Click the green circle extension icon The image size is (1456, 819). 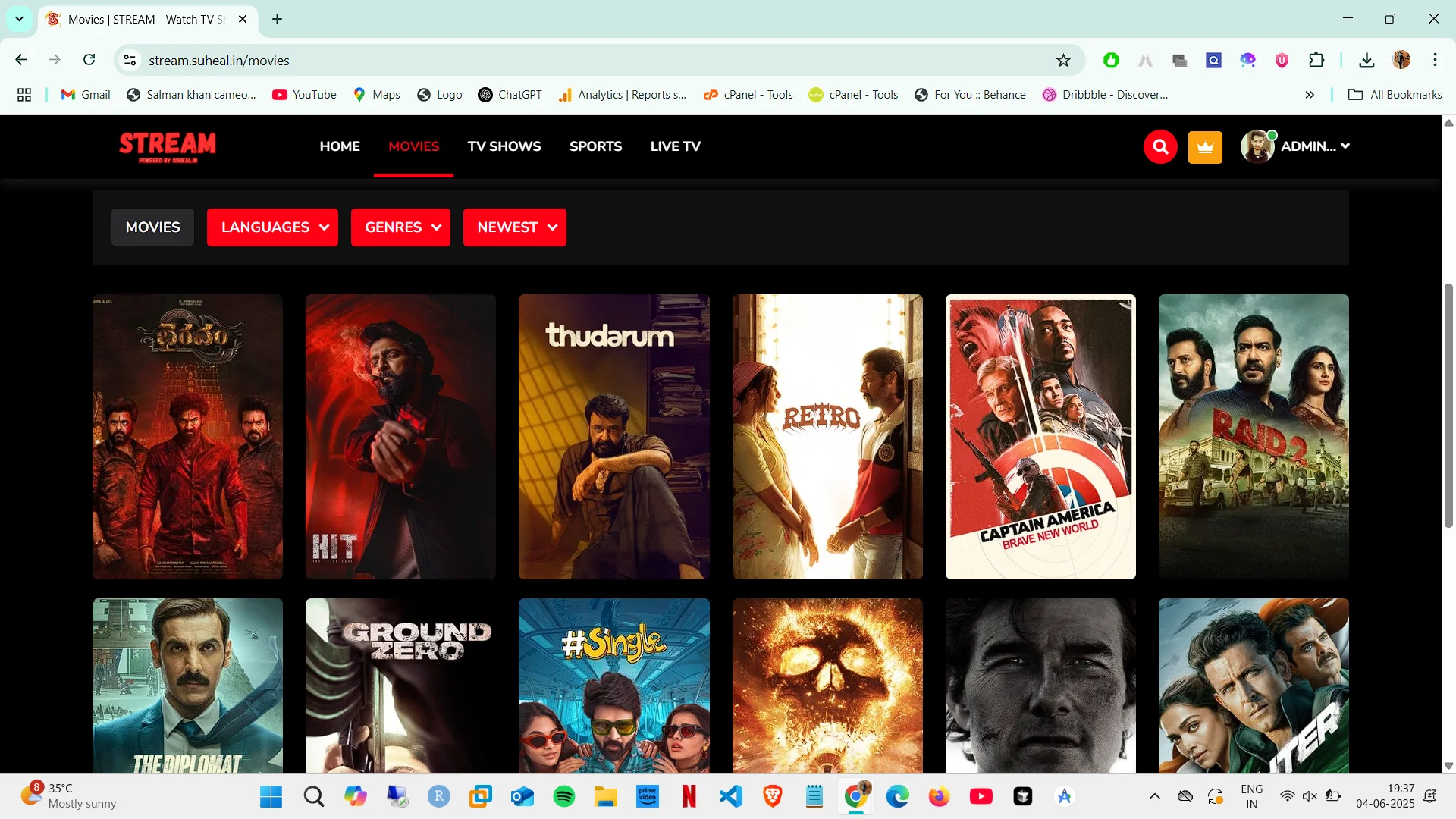point(1111,60)
